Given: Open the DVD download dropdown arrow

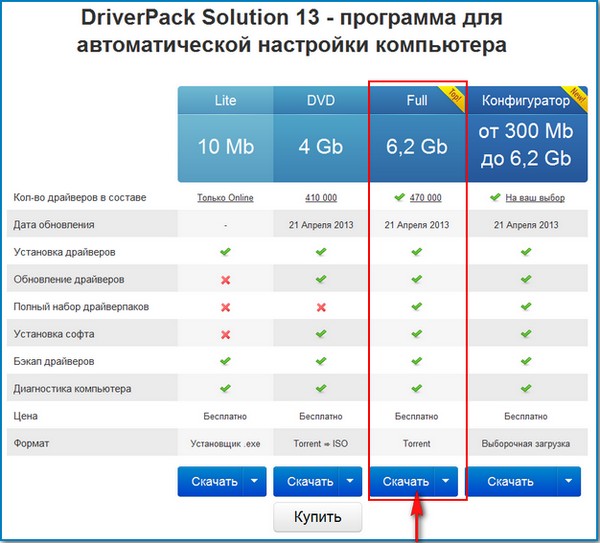Looking at the screenshot, I should click(349, 481).
